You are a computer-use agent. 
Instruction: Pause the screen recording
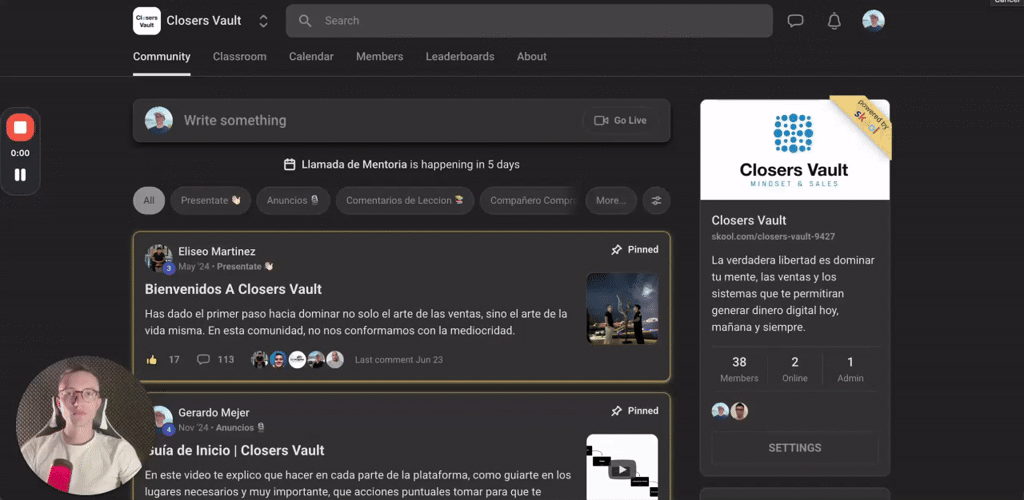pos(20,175)
